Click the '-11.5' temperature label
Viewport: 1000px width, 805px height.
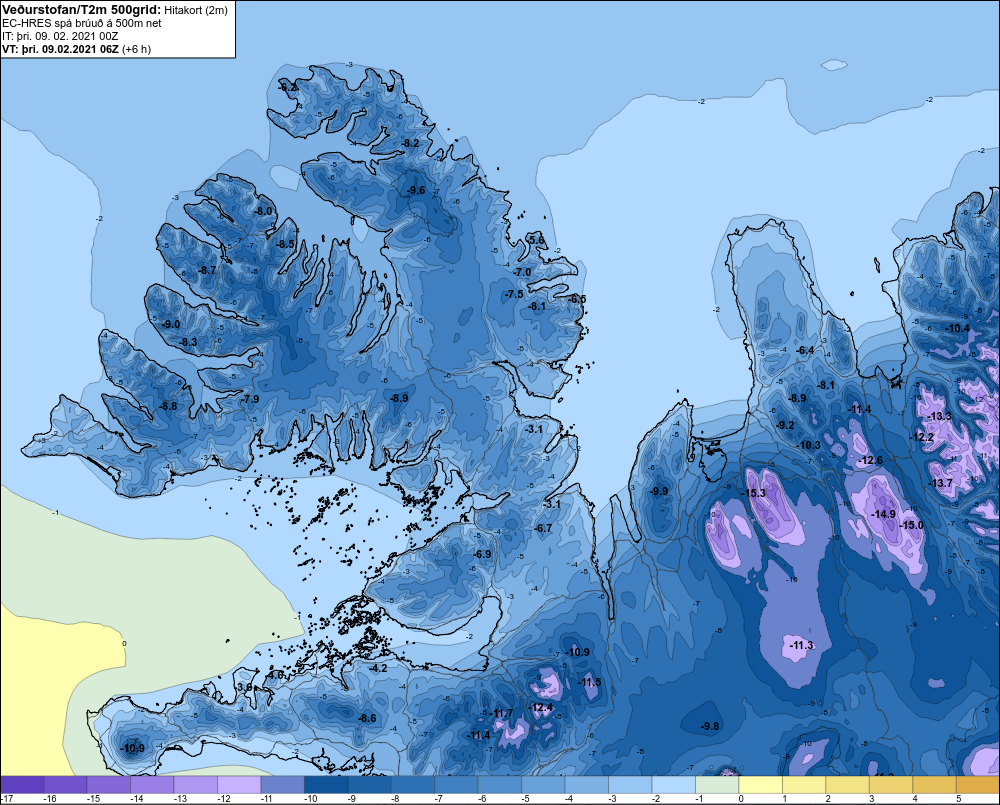coord(589,682)
